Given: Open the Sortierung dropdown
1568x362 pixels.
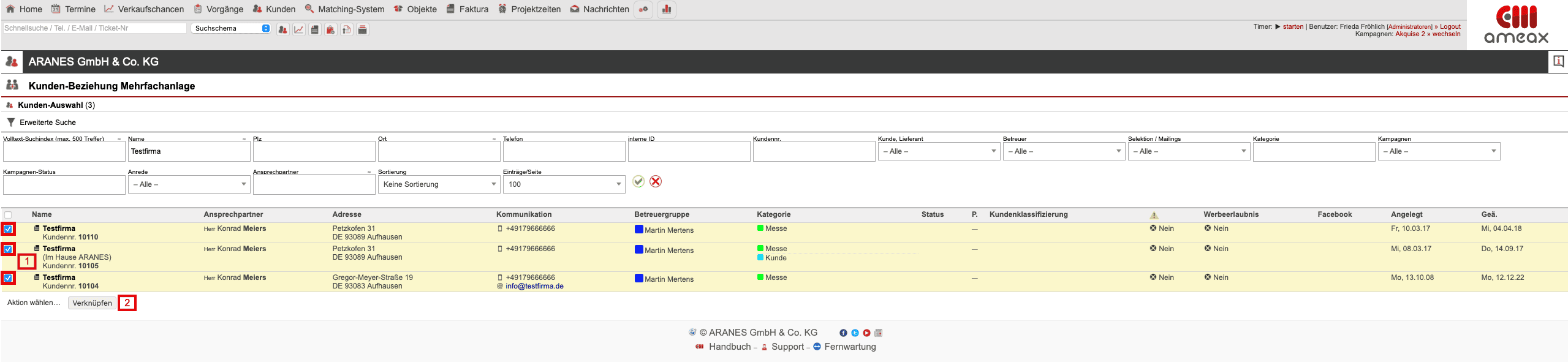Looking at the screenshot, I should (439, 184).
